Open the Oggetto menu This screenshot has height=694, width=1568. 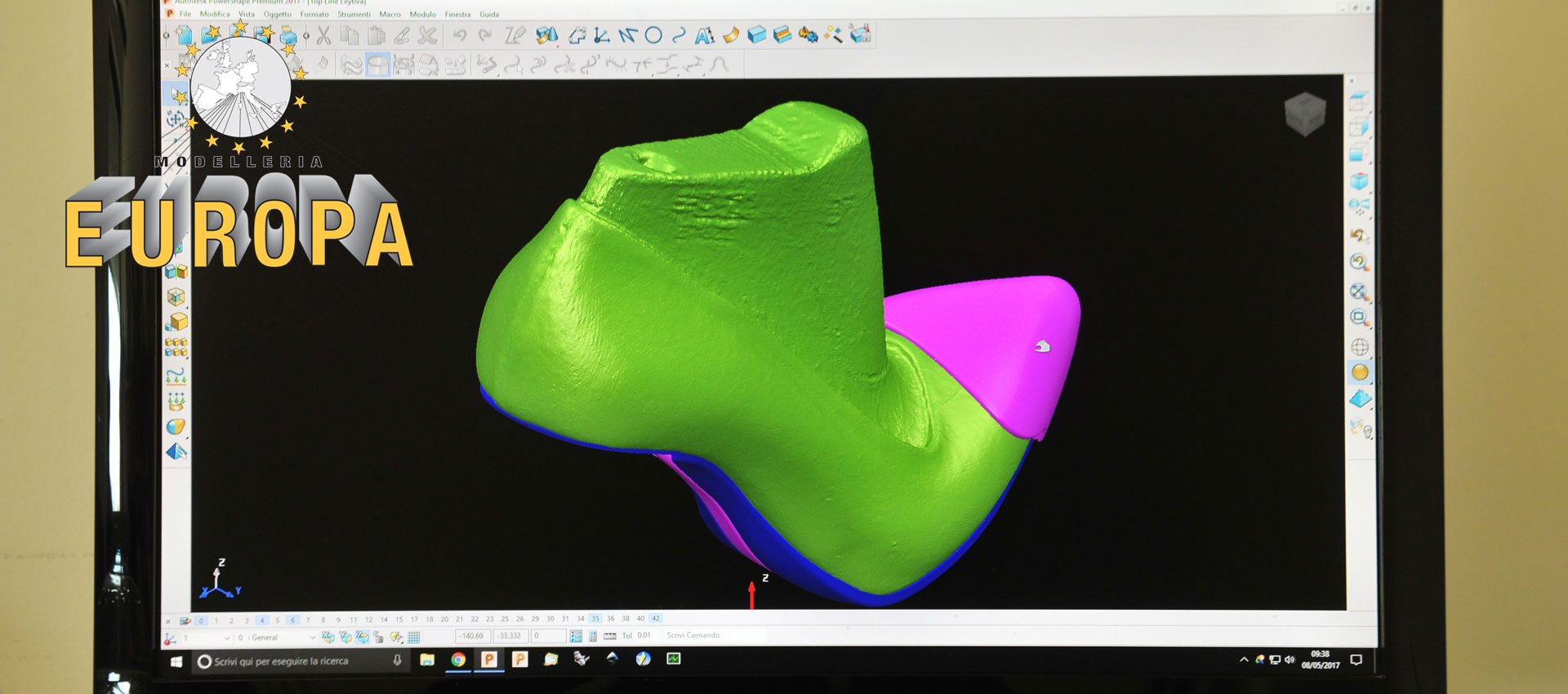coord(277,14)
